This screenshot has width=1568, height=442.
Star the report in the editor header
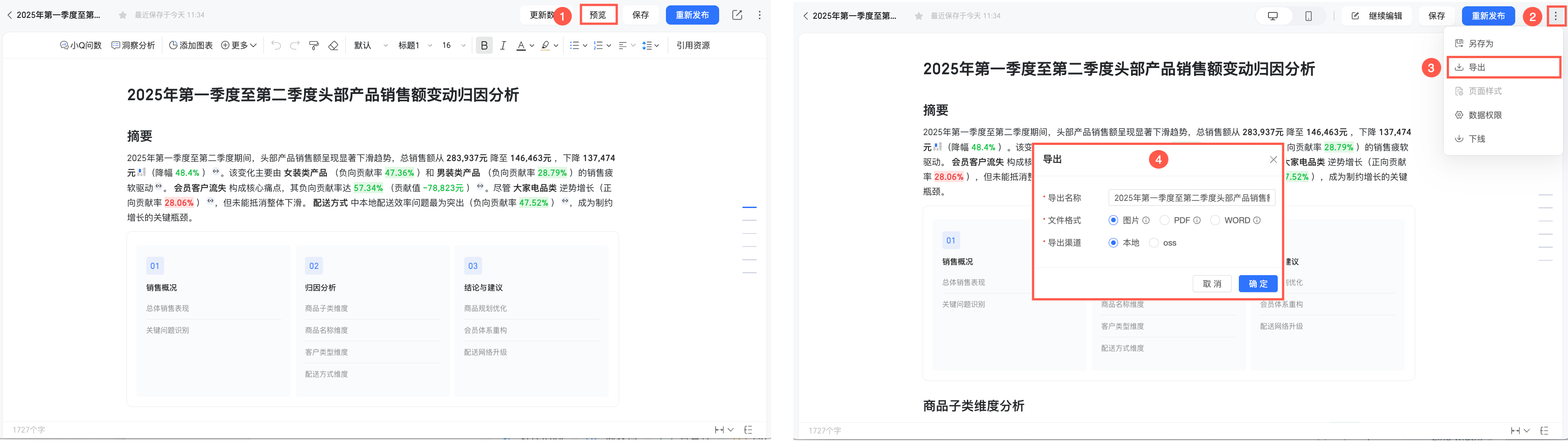click(x=123, y=15)
